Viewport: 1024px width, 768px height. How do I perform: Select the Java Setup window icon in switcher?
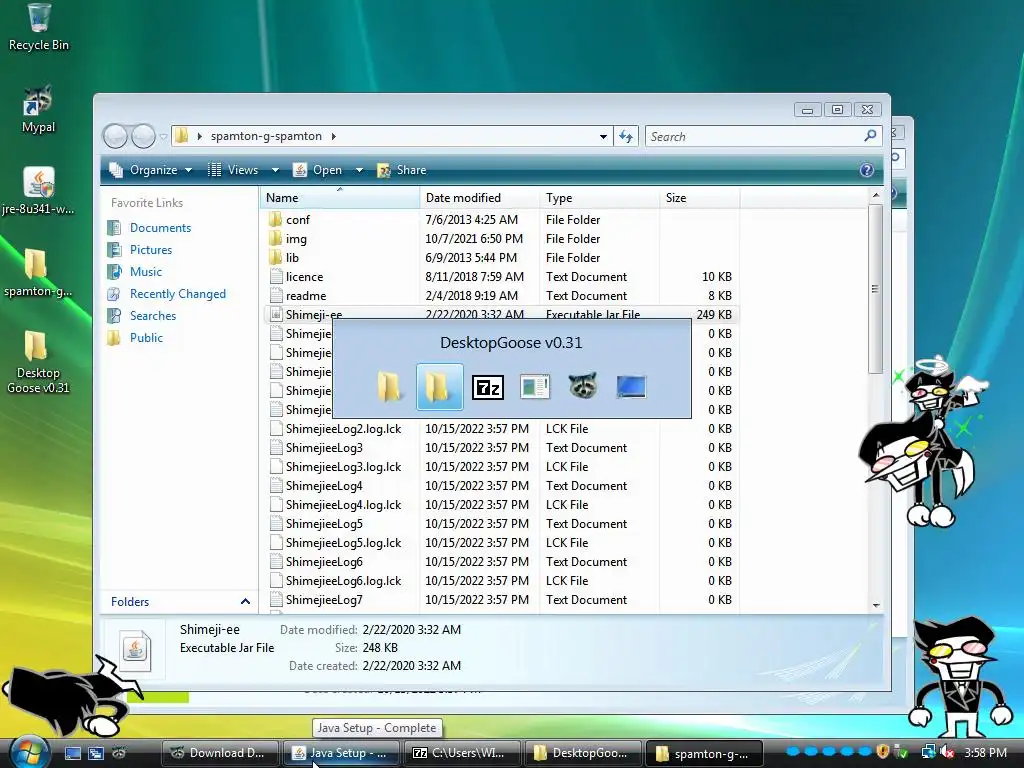coord(535,387)
